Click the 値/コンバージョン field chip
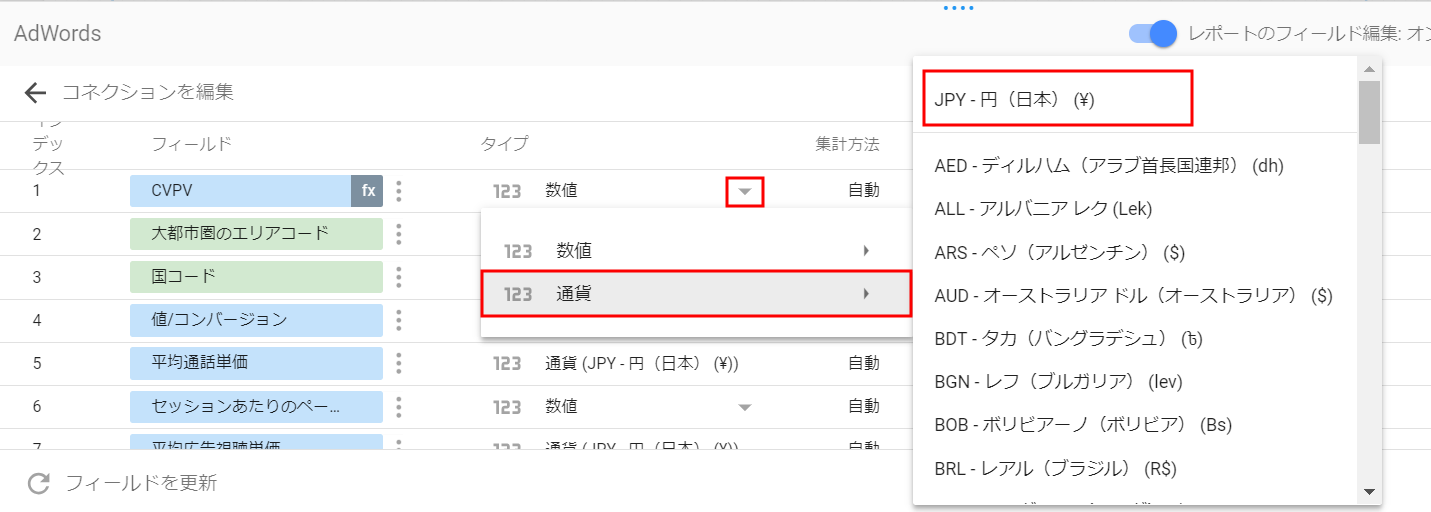This screenshot has width=1431, height=512. coord(257,320)
